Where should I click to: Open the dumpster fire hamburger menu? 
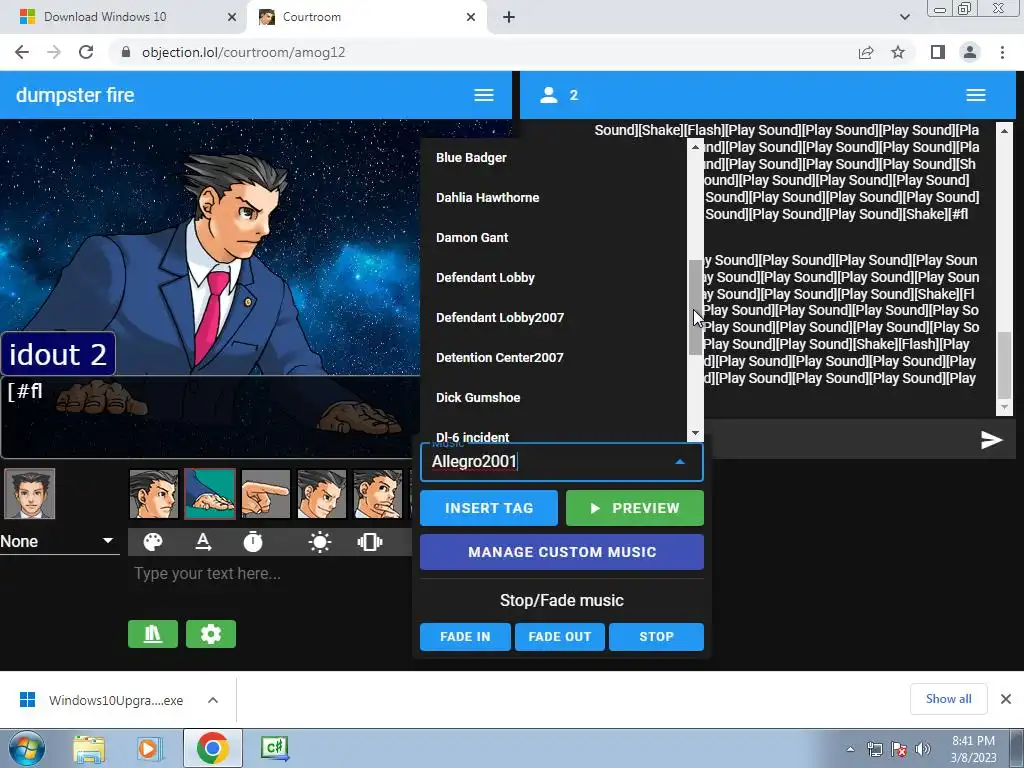click(x=484, y=95)
